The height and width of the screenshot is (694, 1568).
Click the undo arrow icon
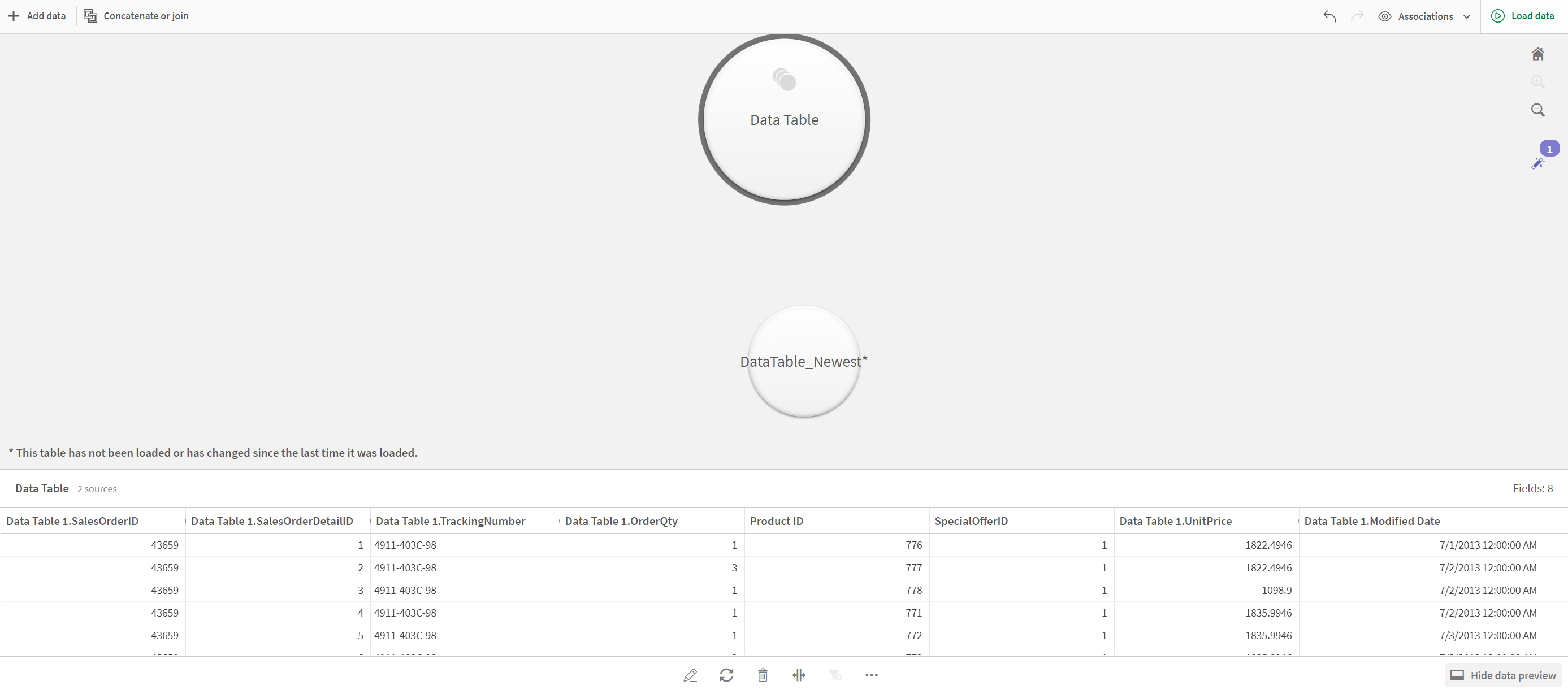pyautogui.click(x=1330, y=15)
